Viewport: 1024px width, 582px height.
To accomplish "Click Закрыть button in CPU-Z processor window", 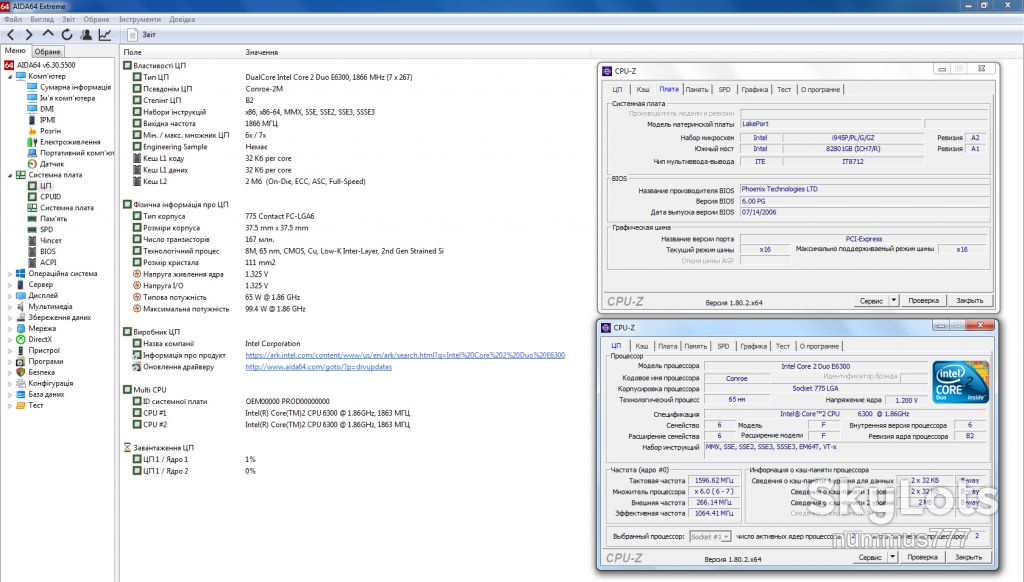I will pyautogui.click(x=968, y=557).
